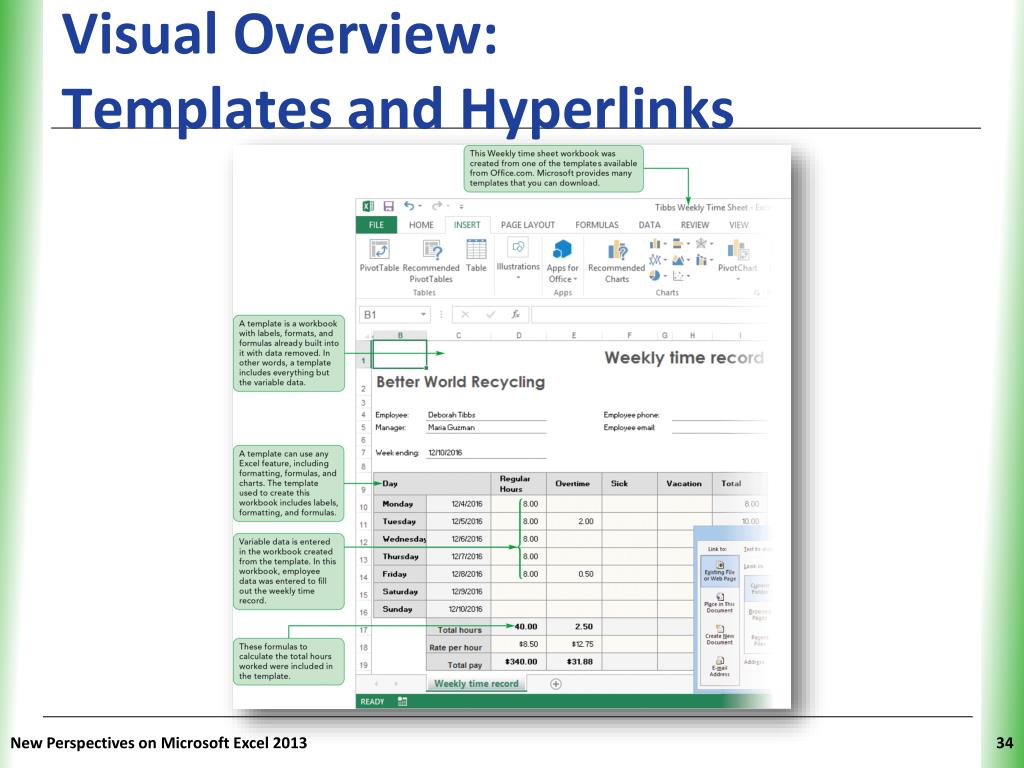Go to the REVIEW tab

tap(694, 225)
